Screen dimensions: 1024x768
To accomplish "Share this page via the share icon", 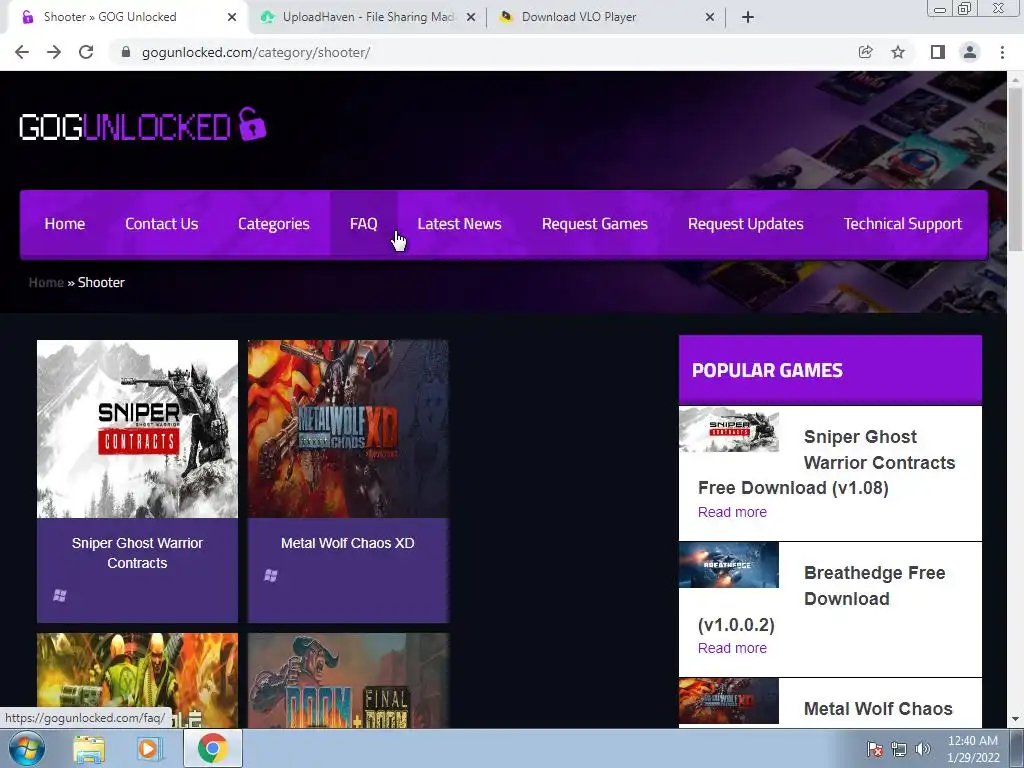I will (865, 52).
